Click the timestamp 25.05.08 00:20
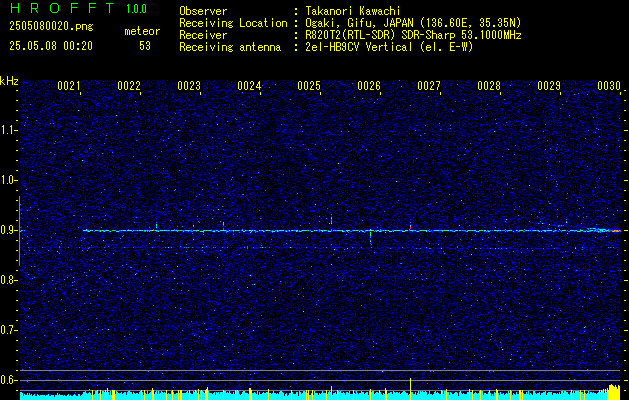629x400 pixels. point(51,46)
